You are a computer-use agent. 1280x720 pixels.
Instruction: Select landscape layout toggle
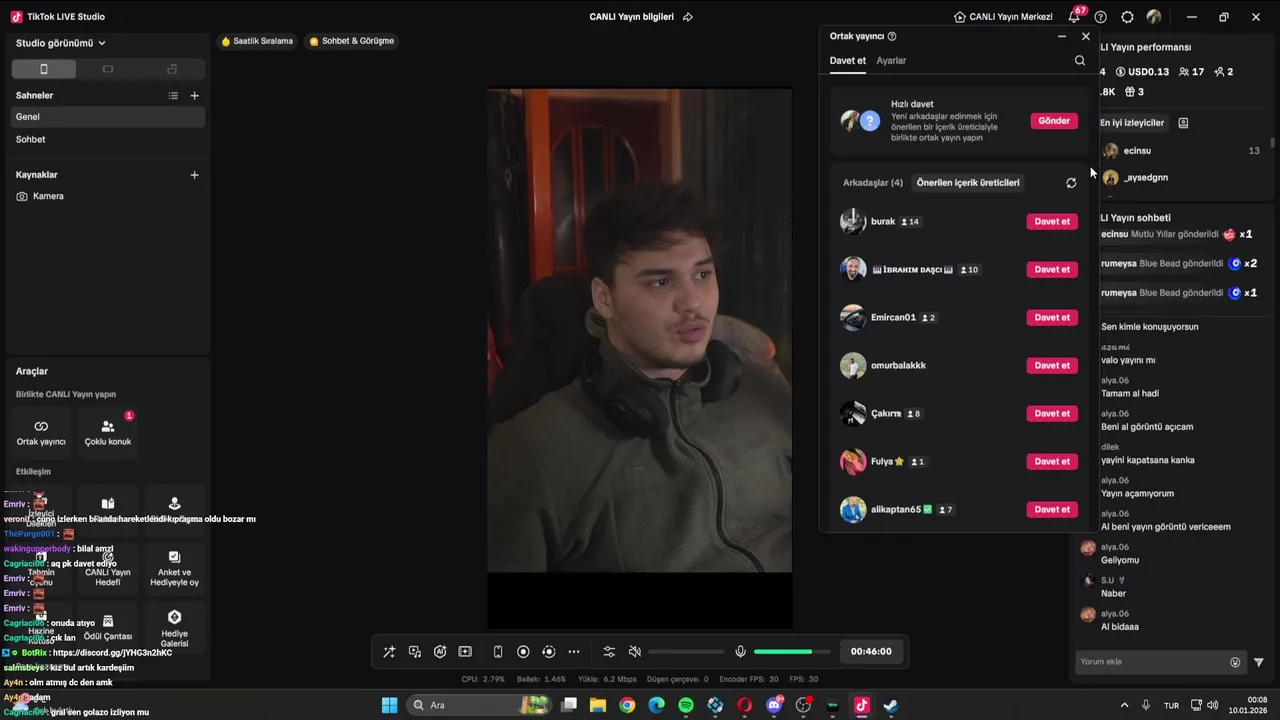point(108,69)
